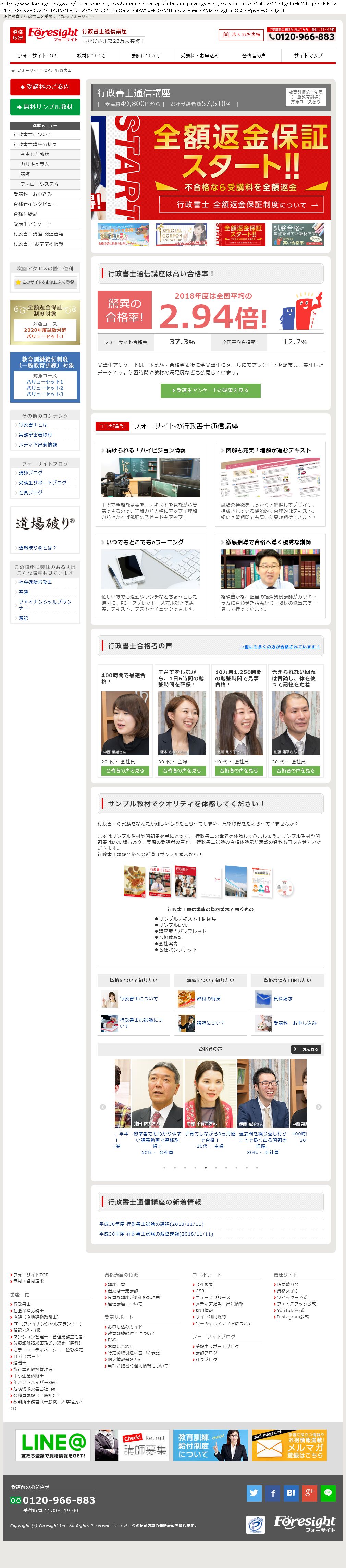This screenshot has height=1568, width=346.
Task: Click the green 無料サンプル教材 button
Action: point(45,107)
